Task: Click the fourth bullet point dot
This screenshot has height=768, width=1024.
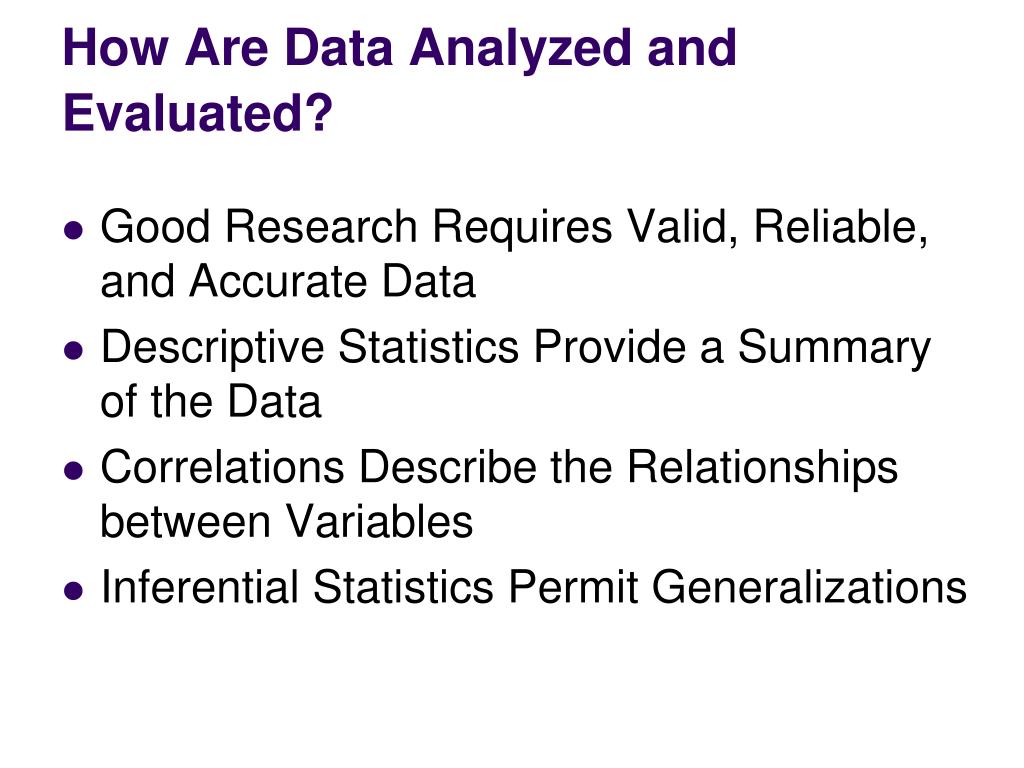Action: coord(74,590)
